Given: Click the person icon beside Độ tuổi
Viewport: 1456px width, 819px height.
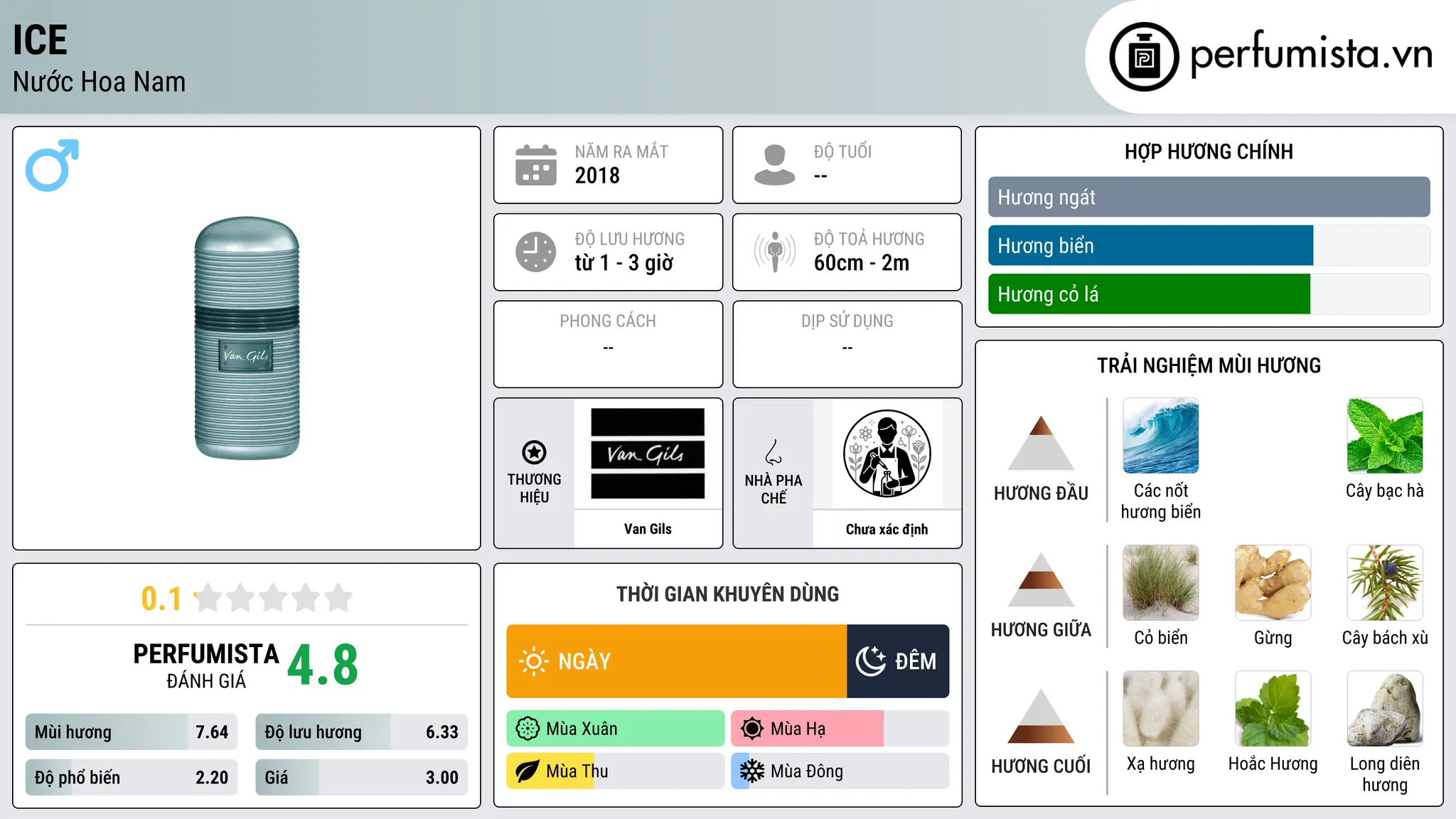Looking at the screenshot, I should [775, 165].
